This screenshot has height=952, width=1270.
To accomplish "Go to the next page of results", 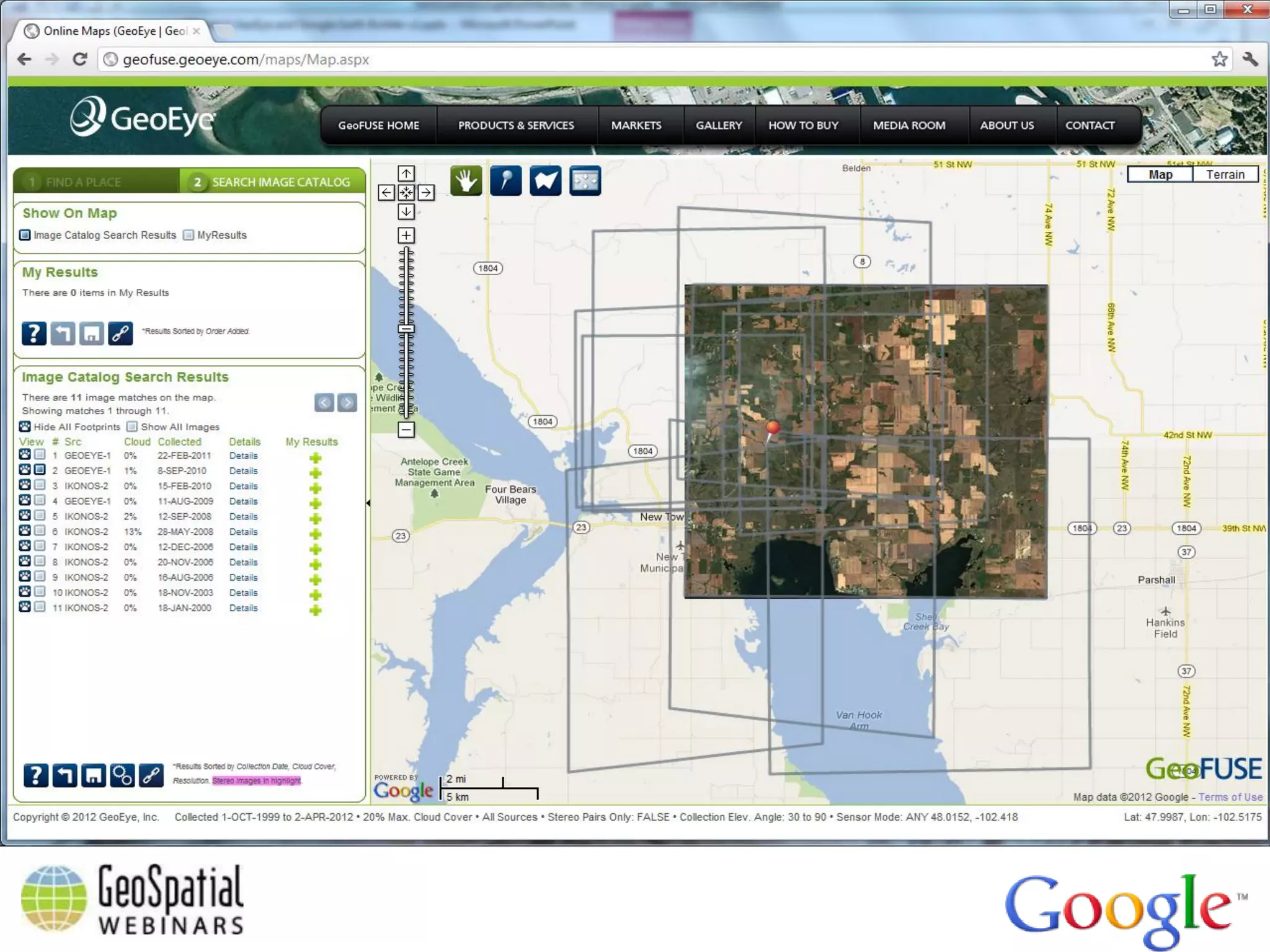I will coord(347,403).
